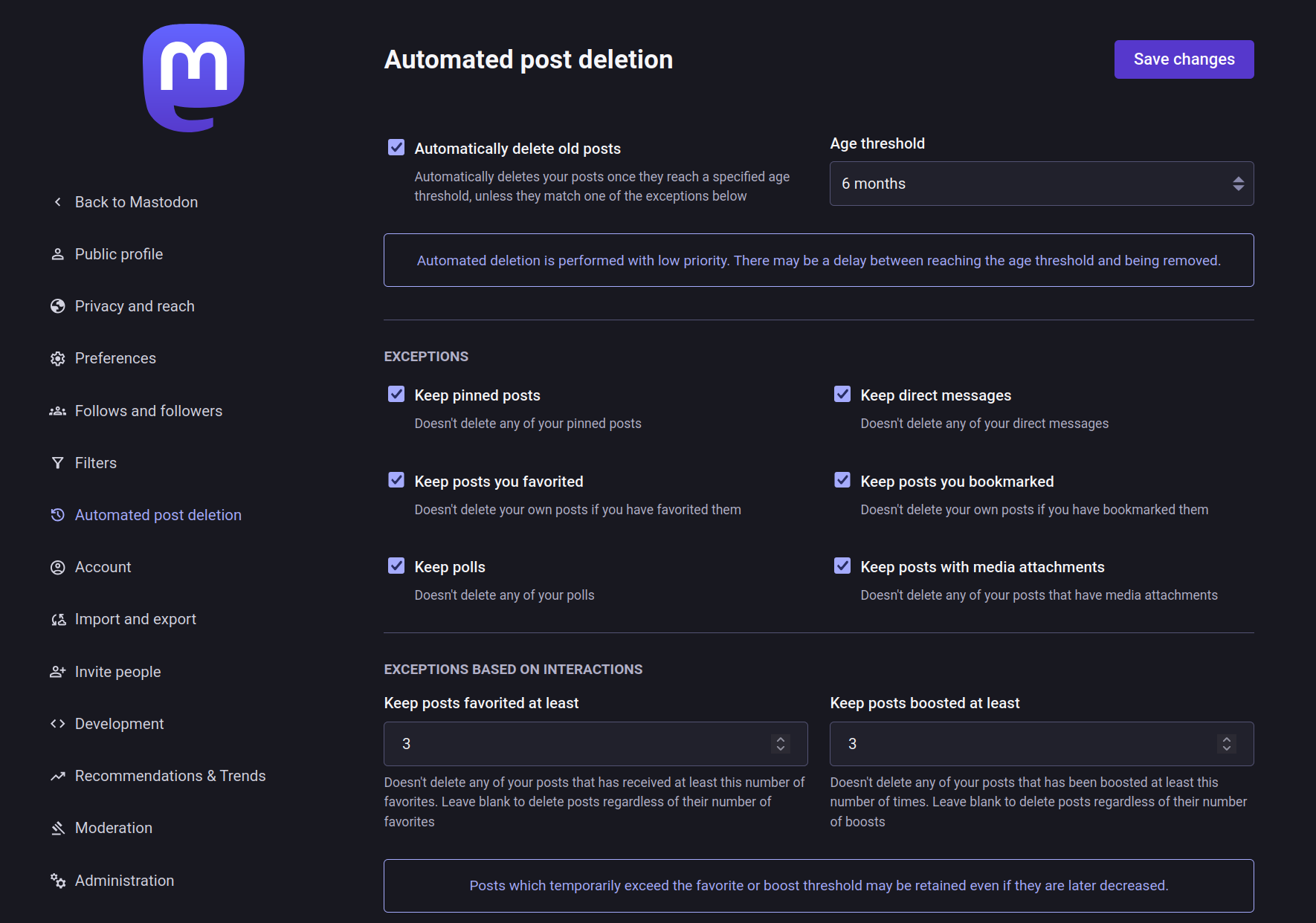The width and height of the screenshot is (1316, 923).
Task: Click the Development code brackets icon
Action: [x=57, y=724]
